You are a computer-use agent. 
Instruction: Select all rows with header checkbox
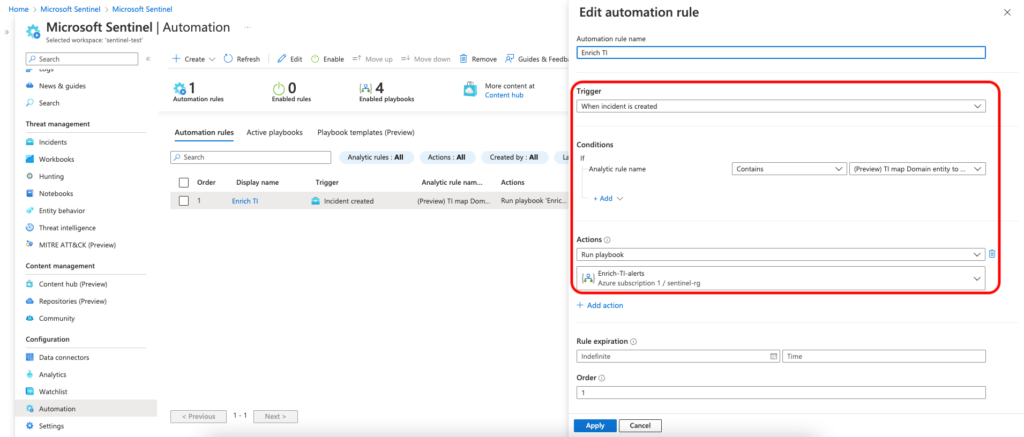(x=184, y=182)
